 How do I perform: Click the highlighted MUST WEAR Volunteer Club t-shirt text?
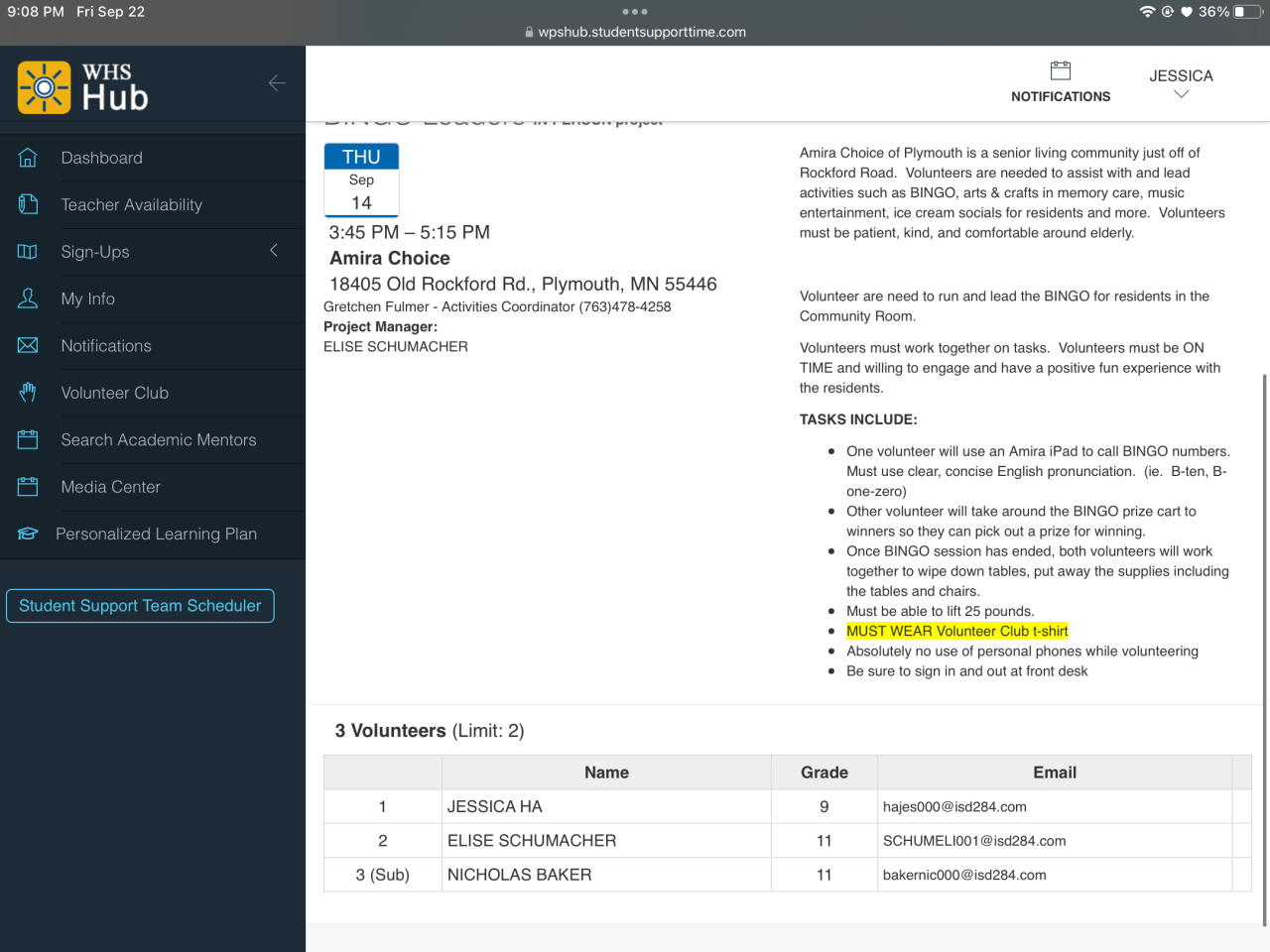click(x=957, y=631)
